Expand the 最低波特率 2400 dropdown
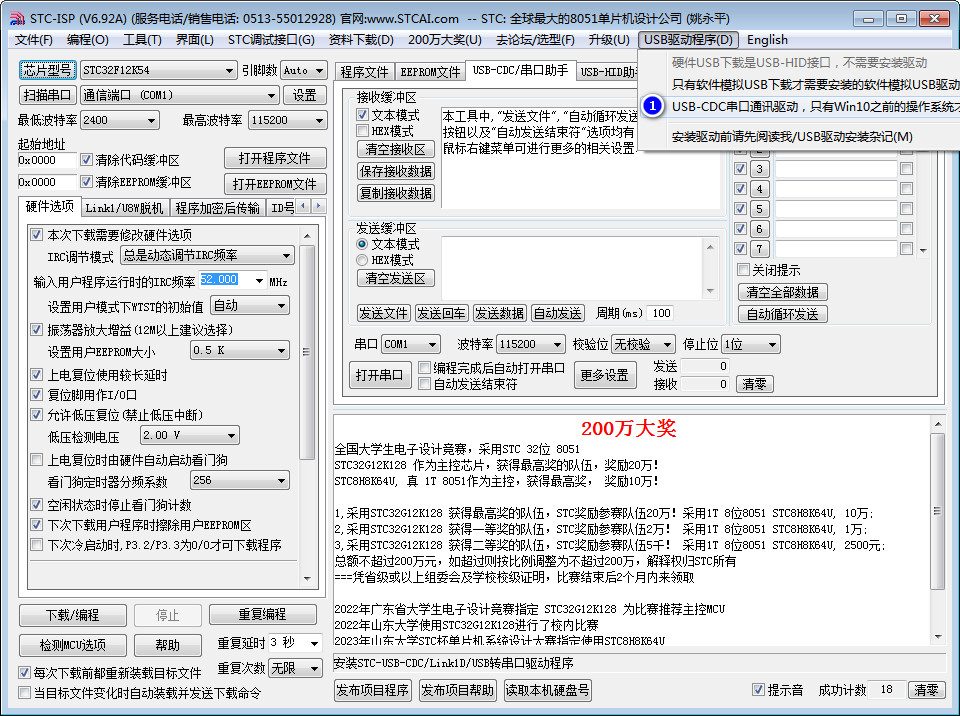 [151, 121]
